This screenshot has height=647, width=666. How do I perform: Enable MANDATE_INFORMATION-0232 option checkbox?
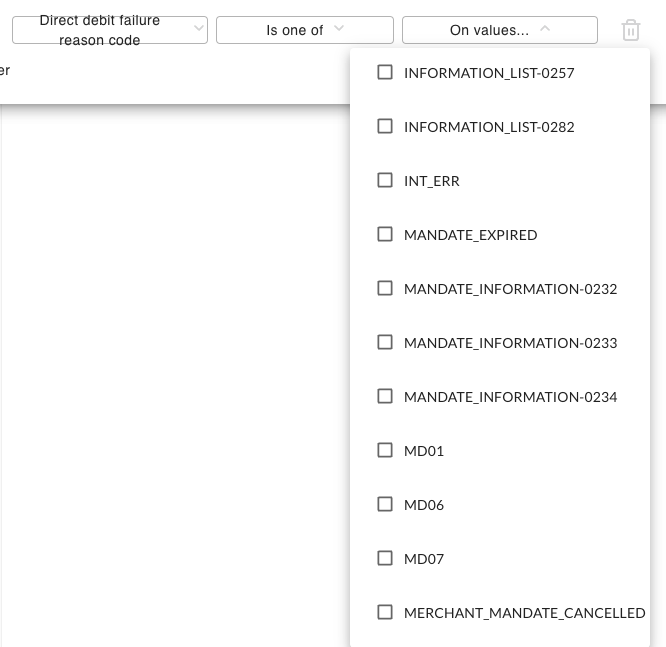pyautogui.click(x=385, y=288)
